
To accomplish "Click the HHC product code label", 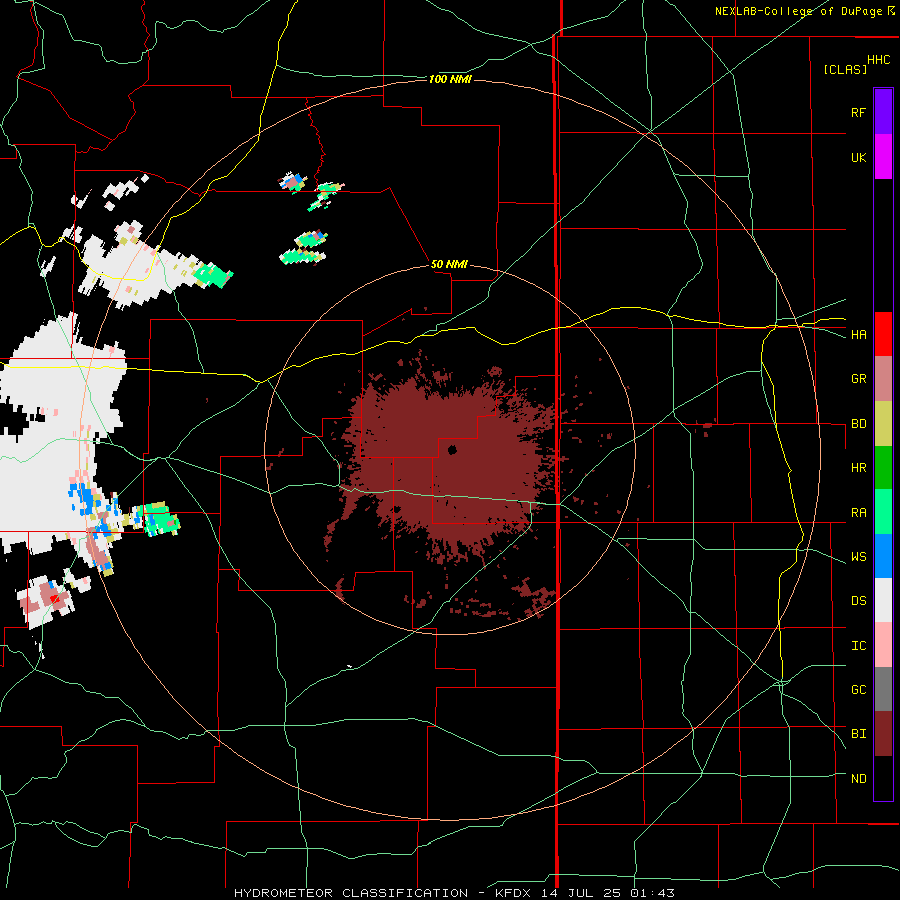I will pos(878,60).
